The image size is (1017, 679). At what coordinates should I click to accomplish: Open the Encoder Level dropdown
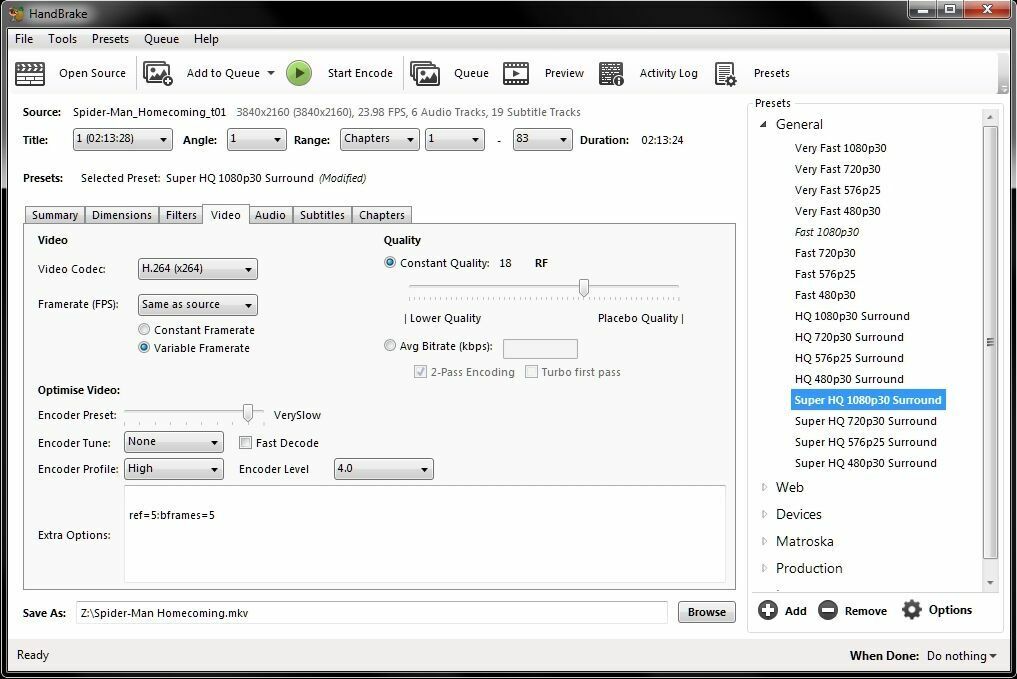point(383,468)
